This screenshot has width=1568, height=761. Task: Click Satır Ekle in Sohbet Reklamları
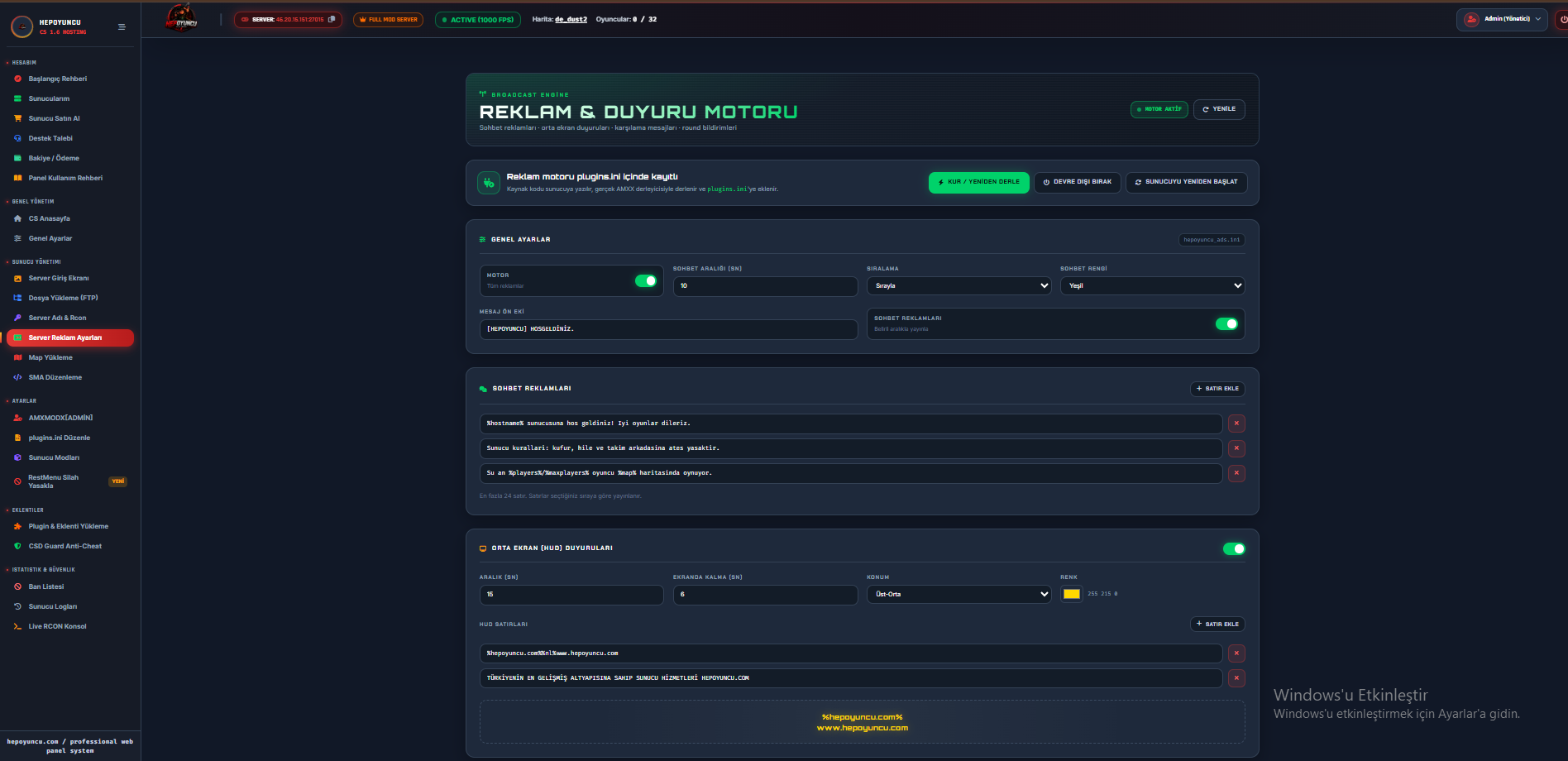pyautogui.click(x=1217, y=389)
